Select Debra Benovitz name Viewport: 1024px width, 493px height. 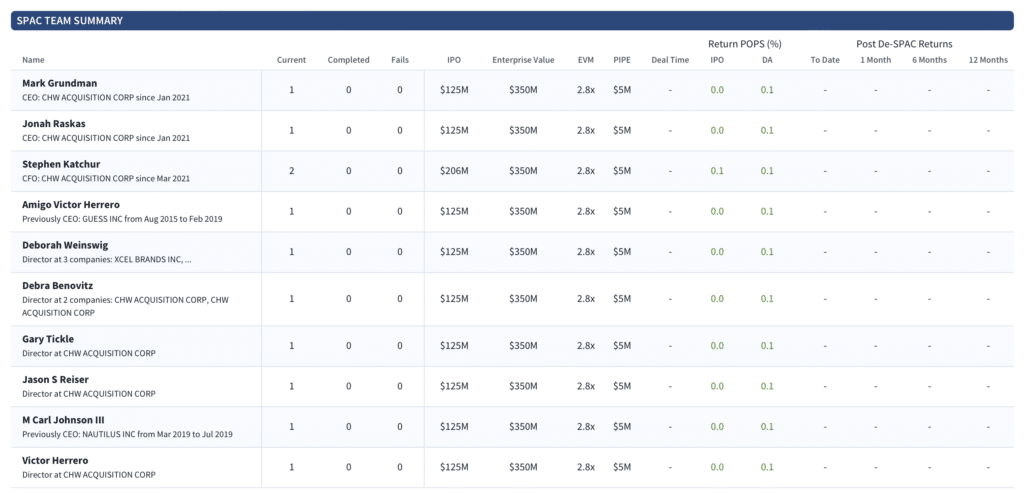[56, 286]
